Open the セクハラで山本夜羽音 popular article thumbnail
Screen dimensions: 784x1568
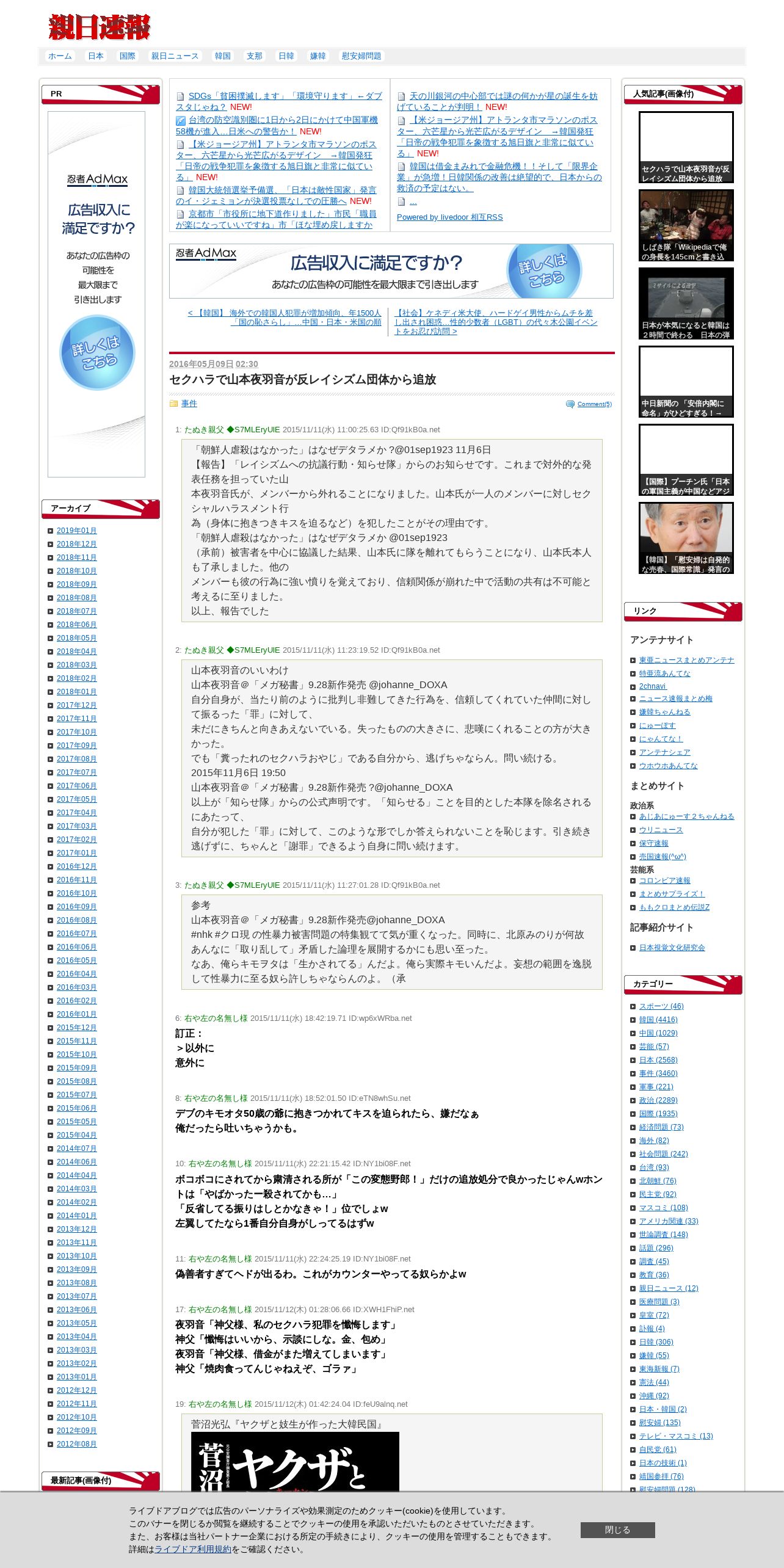(x=686, y=147)
